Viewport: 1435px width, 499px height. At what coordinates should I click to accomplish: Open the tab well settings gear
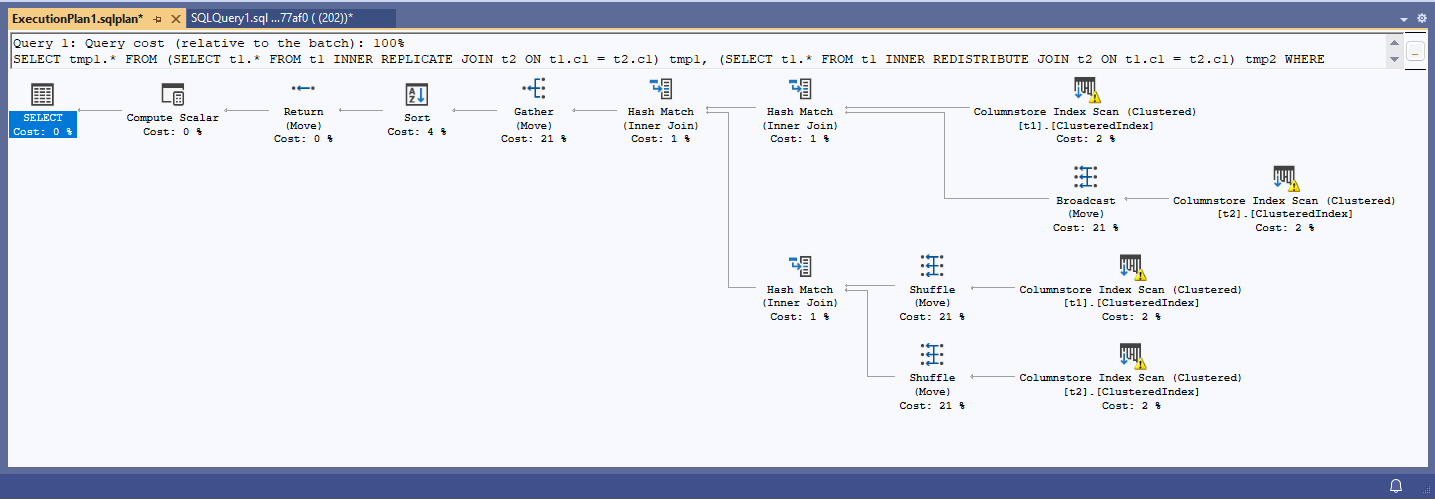(x=1422, y=19)
